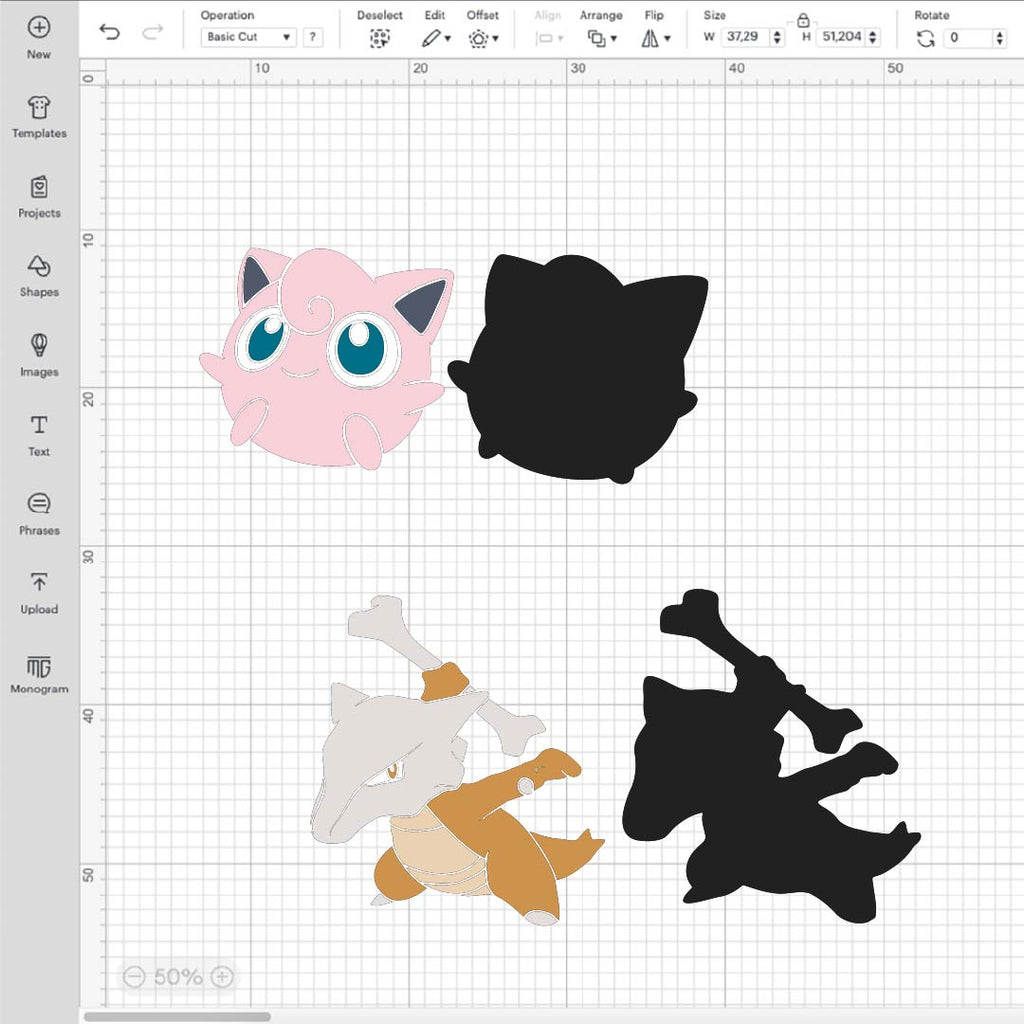This screenshot has height=1024, width=1024.
Task: Expand the Edit dropdown menu
Action: (x=435, y=38)
